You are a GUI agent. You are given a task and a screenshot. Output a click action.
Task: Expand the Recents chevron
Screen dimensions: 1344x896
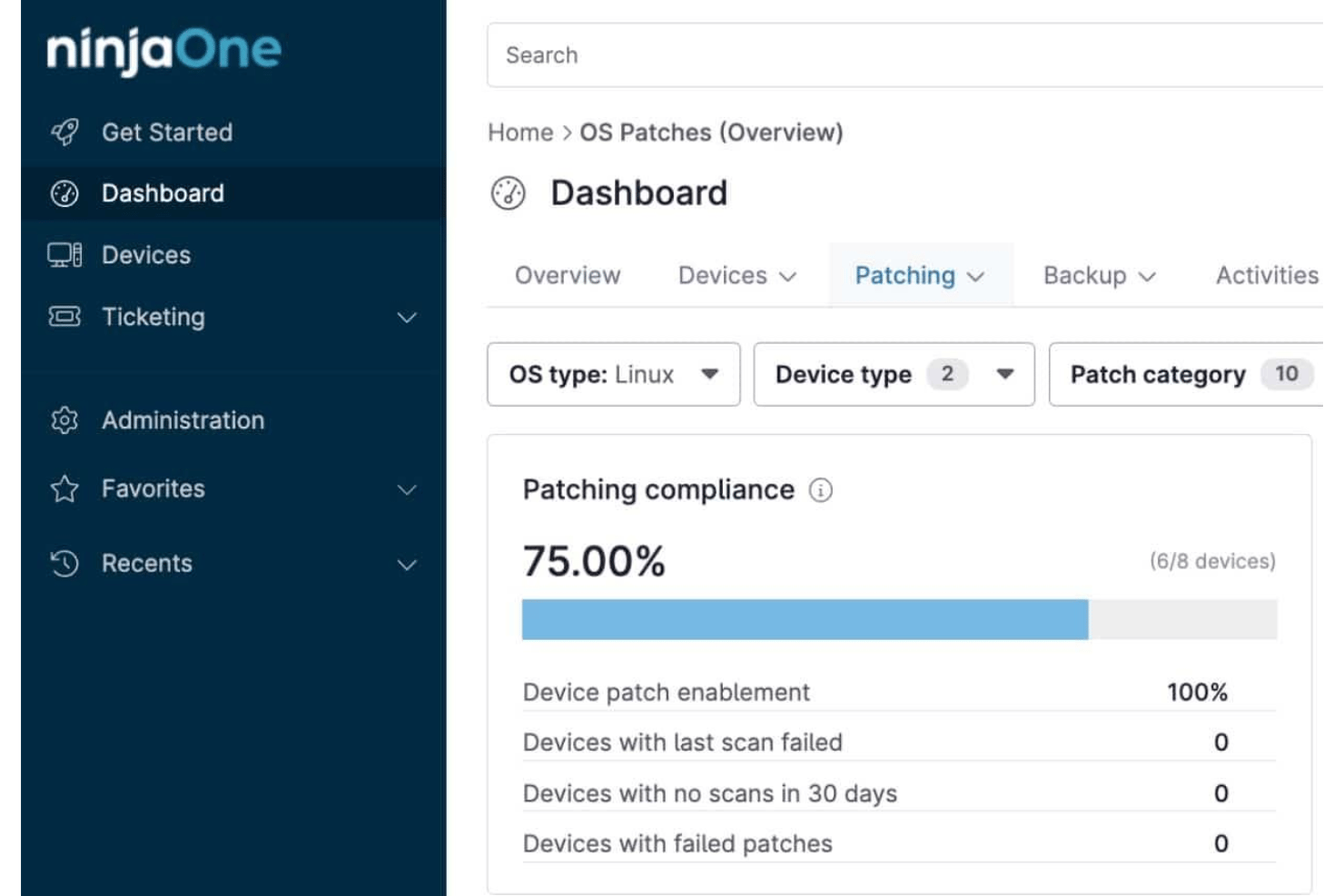(x=407, y=565)
